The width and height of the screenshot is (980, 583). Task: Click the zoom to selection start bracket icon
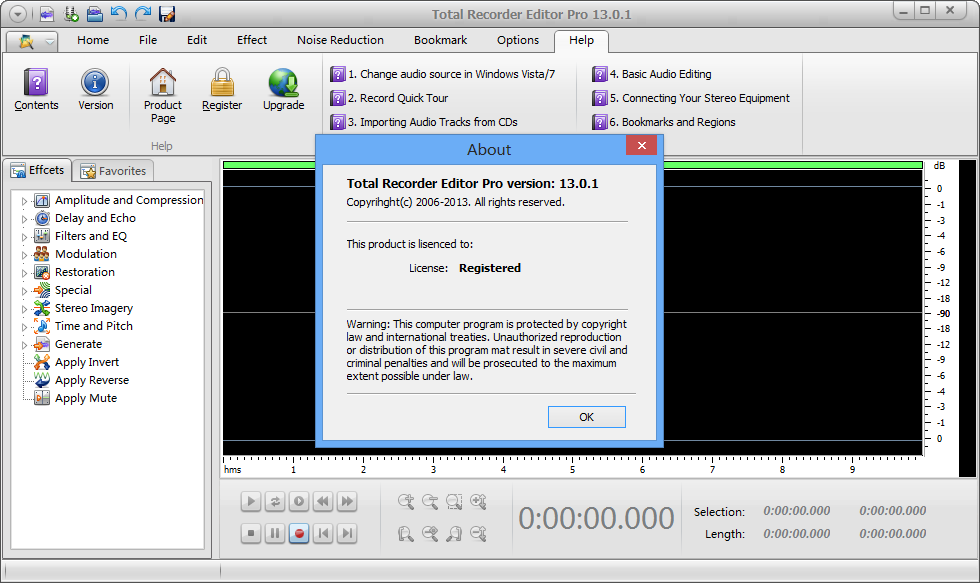(x=406, y=534)
